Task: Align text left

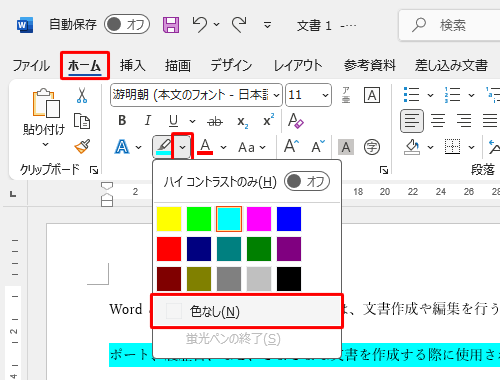Action: (412, 121)
